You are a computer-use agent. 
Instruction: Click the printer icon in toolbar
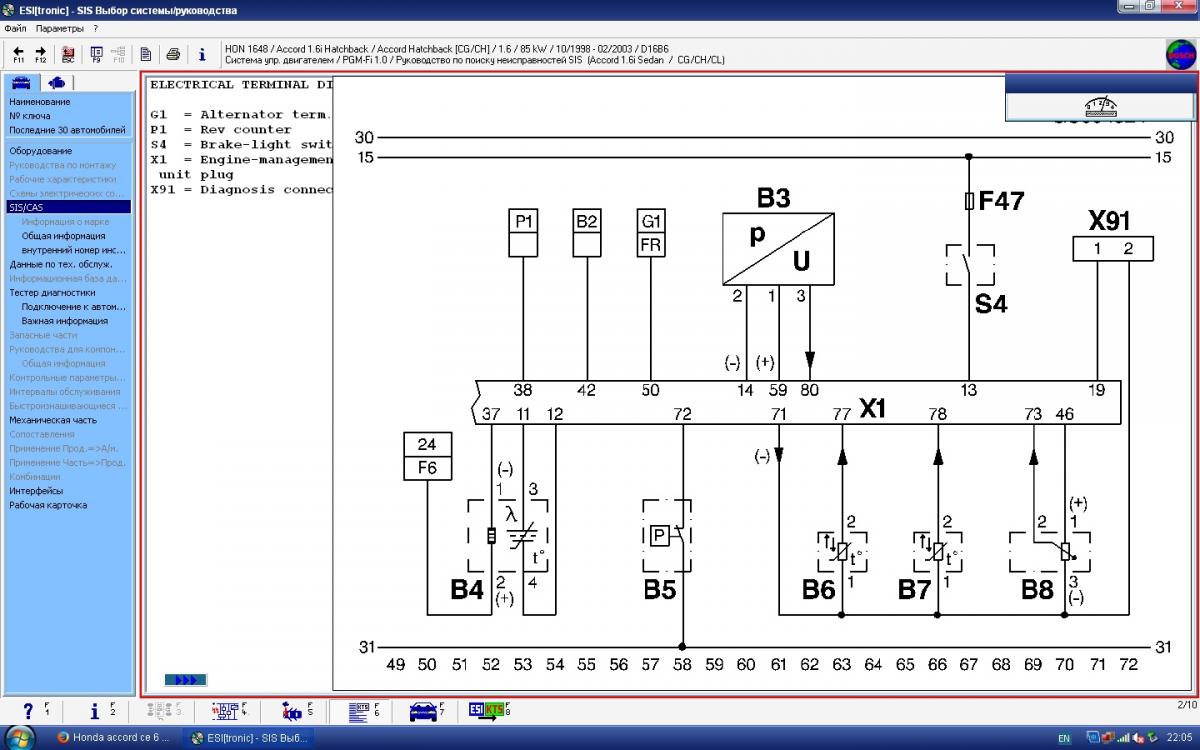pos(173,54)
